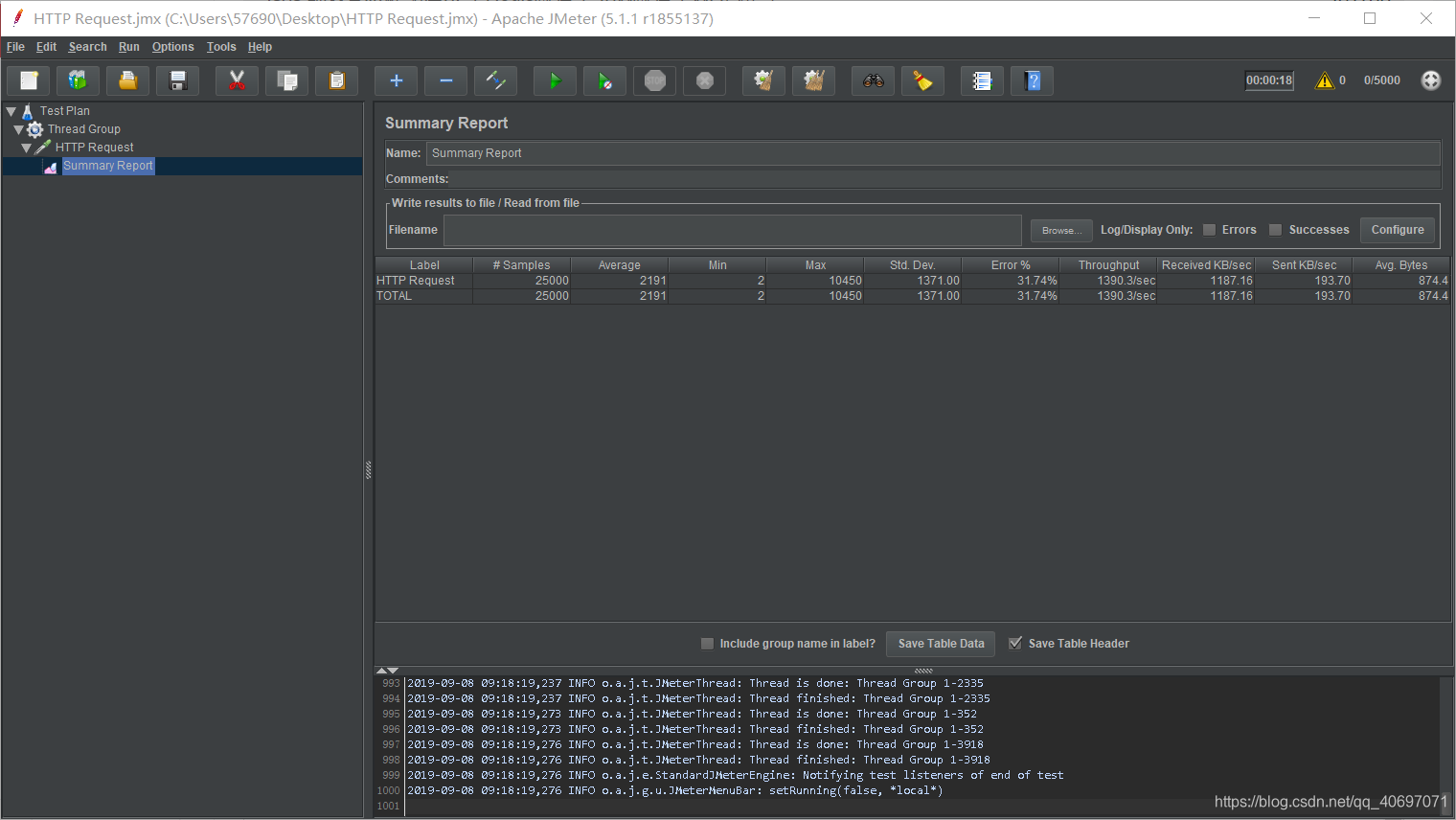Open the Templates toolbar icon

tap(79, 80)
